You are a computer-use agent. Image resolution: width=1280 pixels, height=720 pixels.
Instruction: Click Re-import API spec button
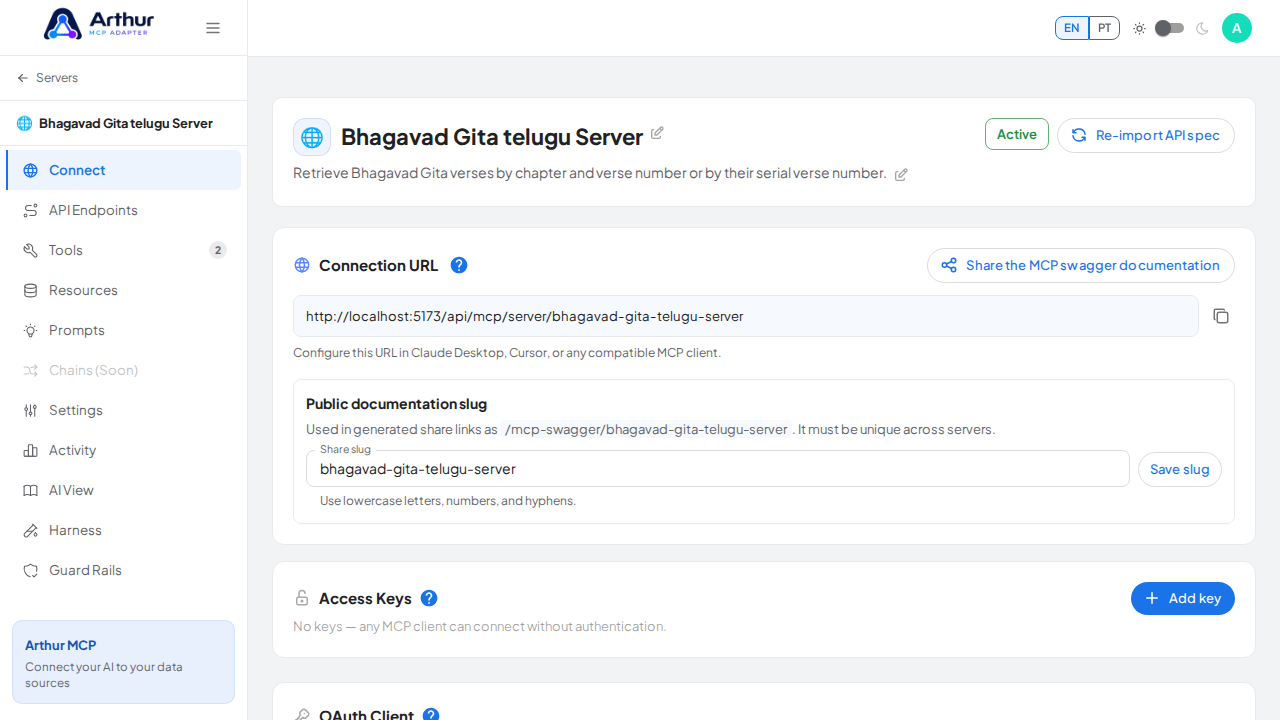pos(1146,135)
